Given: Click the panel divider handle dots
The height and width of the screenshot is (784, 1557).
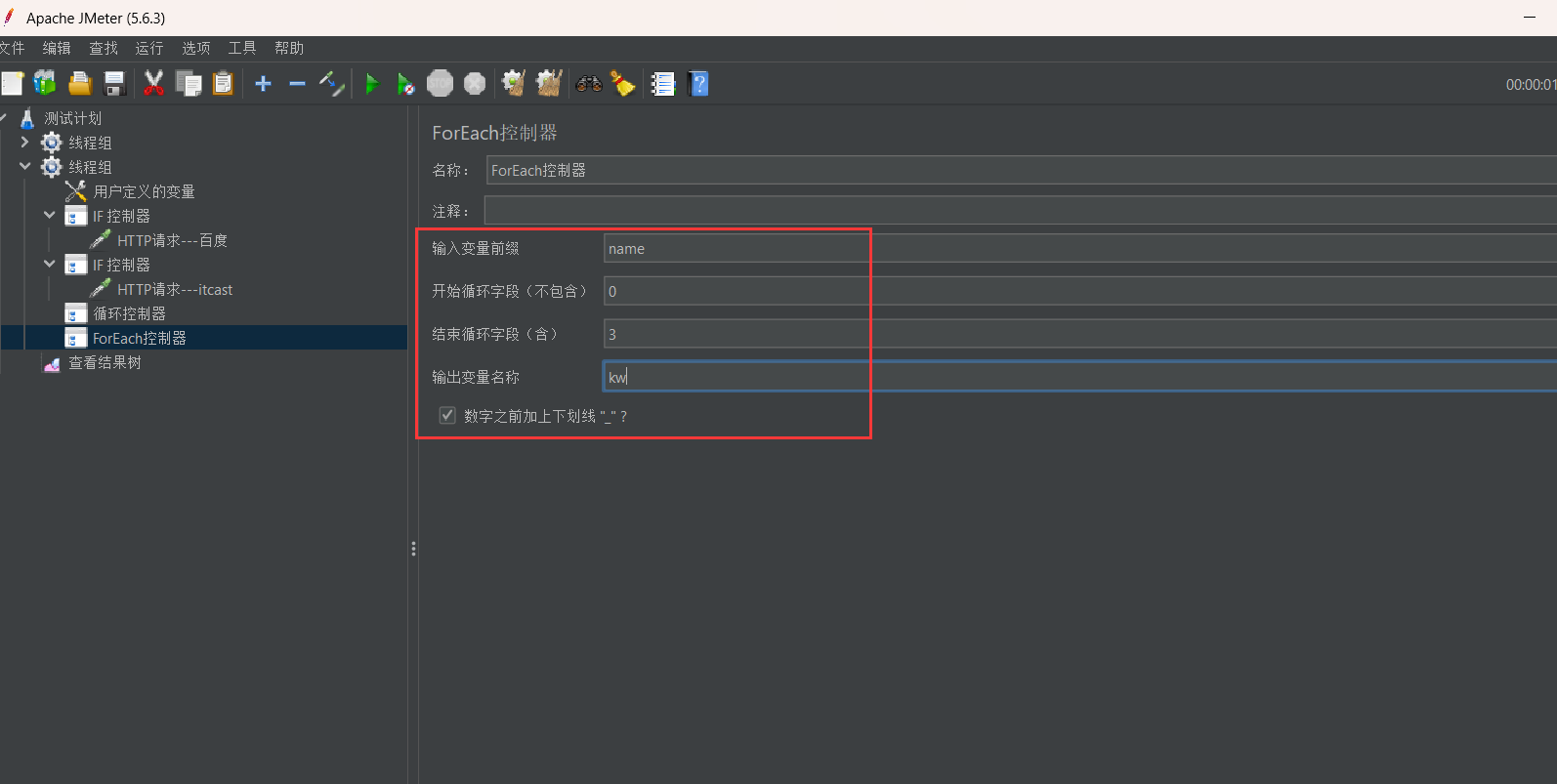Looking at the screenshot, I should (413, 549).
